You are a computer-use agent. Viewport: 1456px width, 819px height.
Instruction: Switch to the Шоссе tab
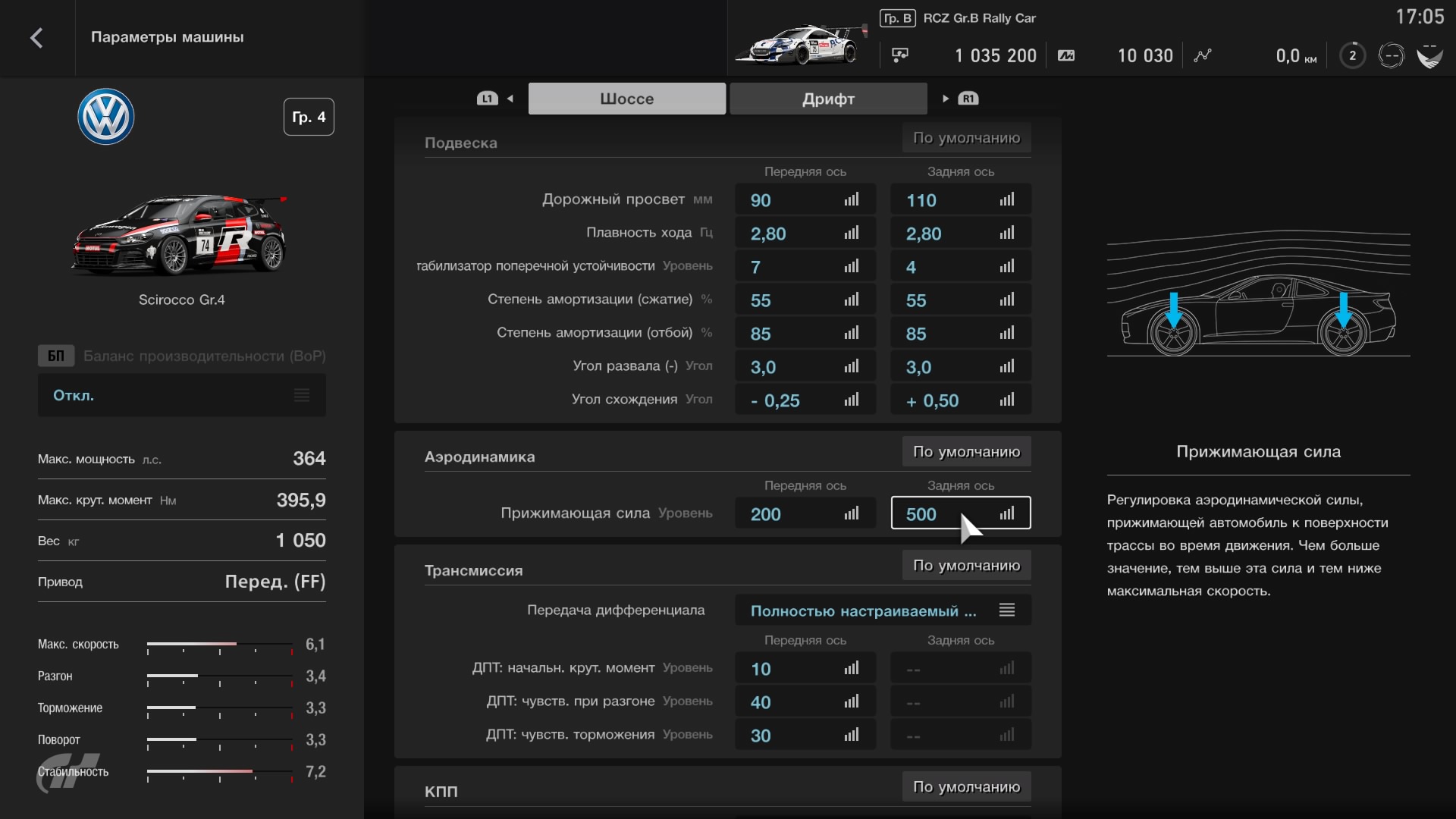(x=626, y=99)
